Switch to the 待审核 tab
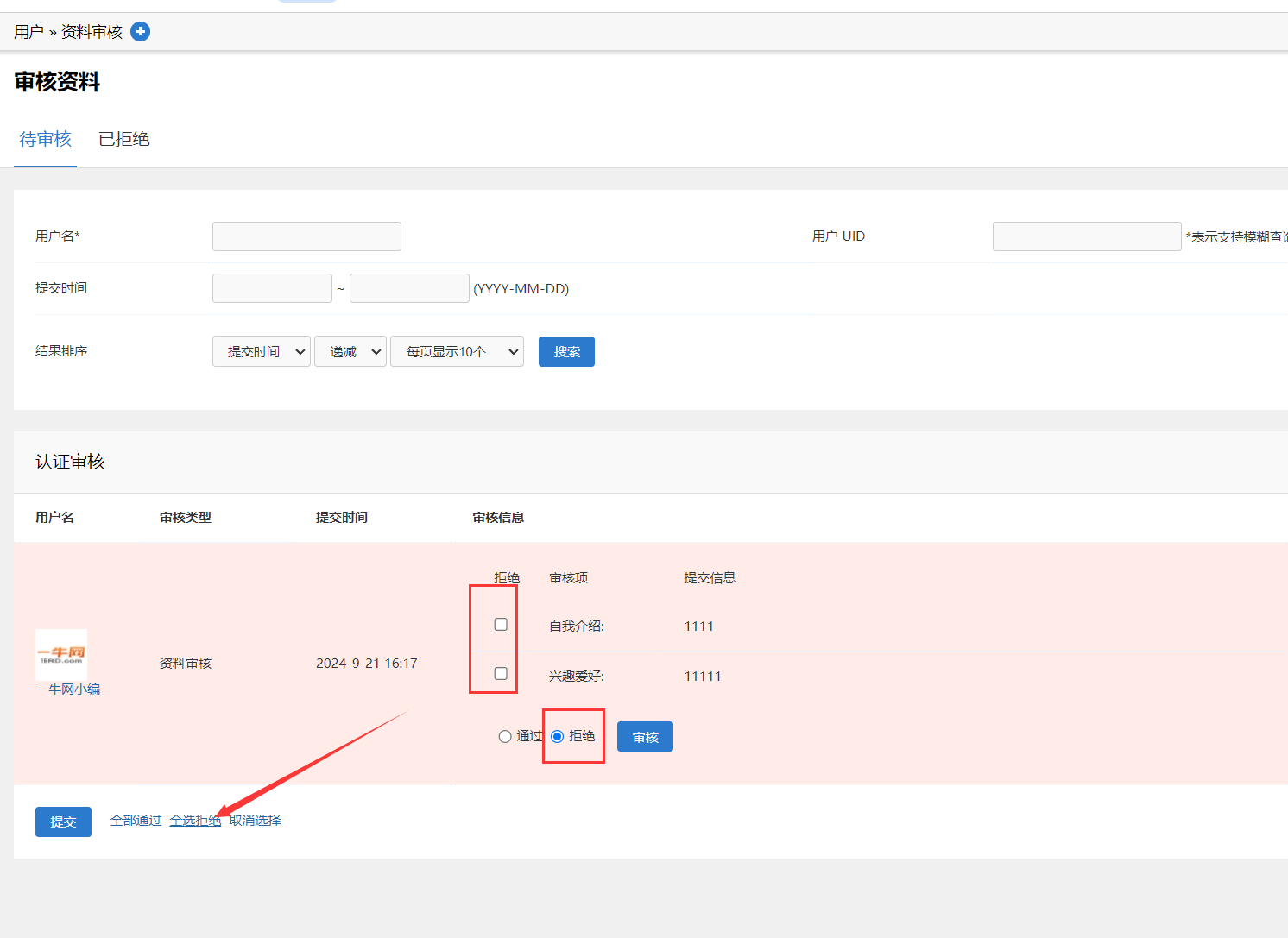This screenshot has height=938, width=1288. tap(46, 139)
